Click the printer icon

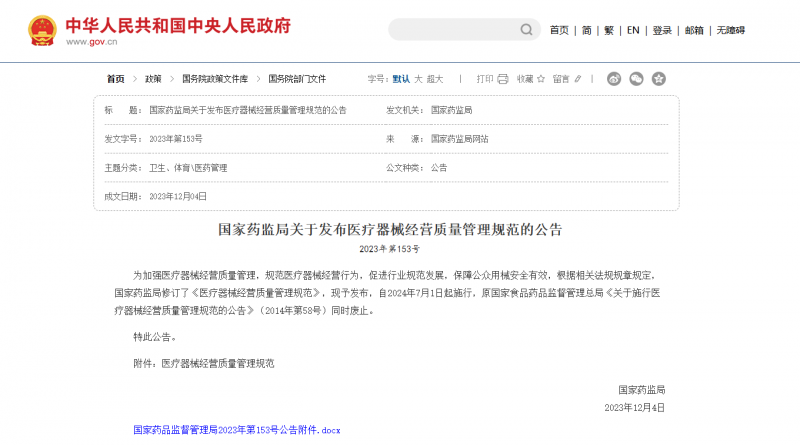point(503,79)
